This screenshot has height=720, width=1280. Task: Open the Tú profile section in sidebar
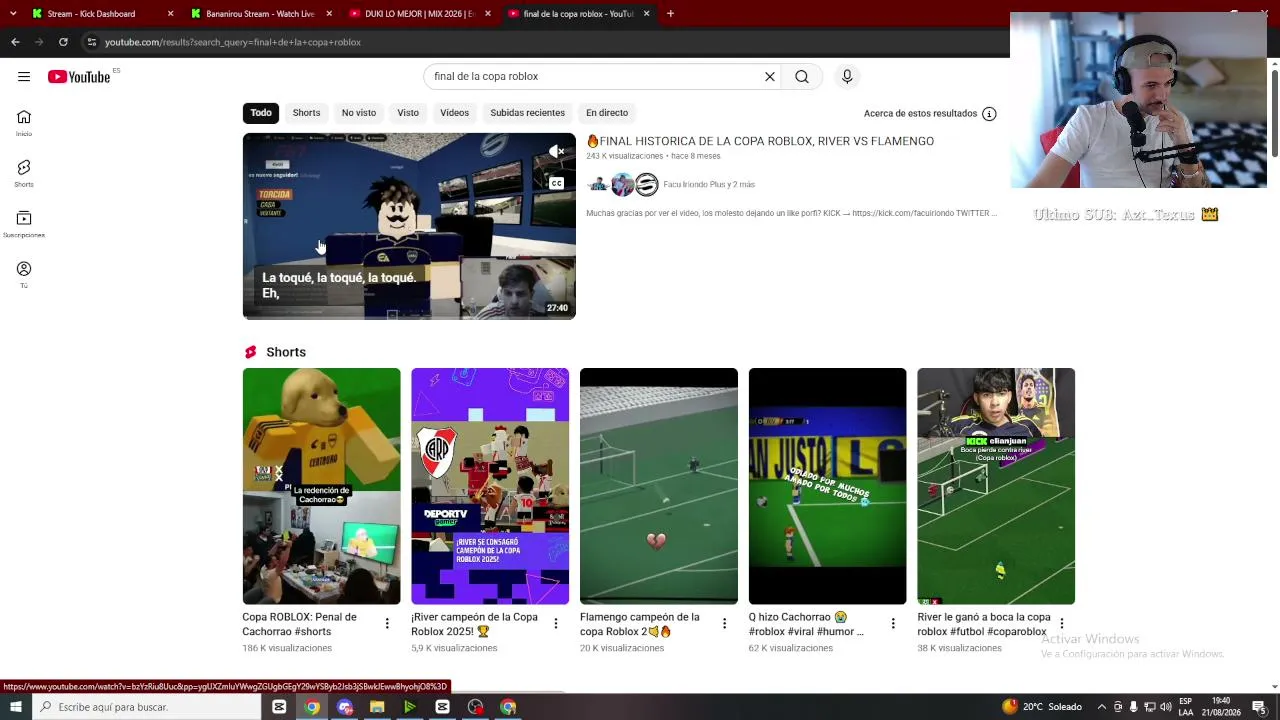point(24,275)
